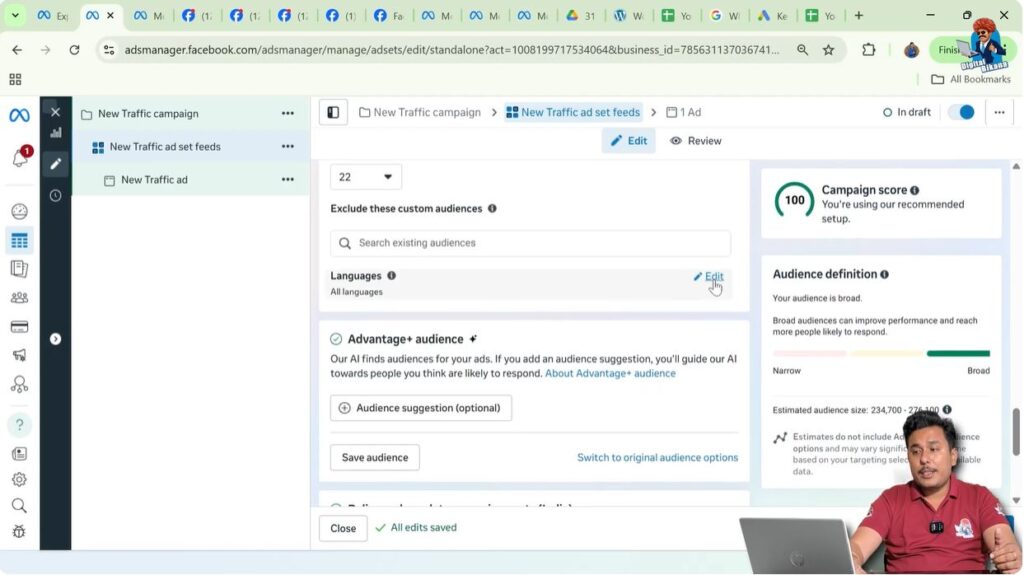1024x575 pixels.
Task: Click the Campaigns table icon in left sidebar
Action: (19, 240)
